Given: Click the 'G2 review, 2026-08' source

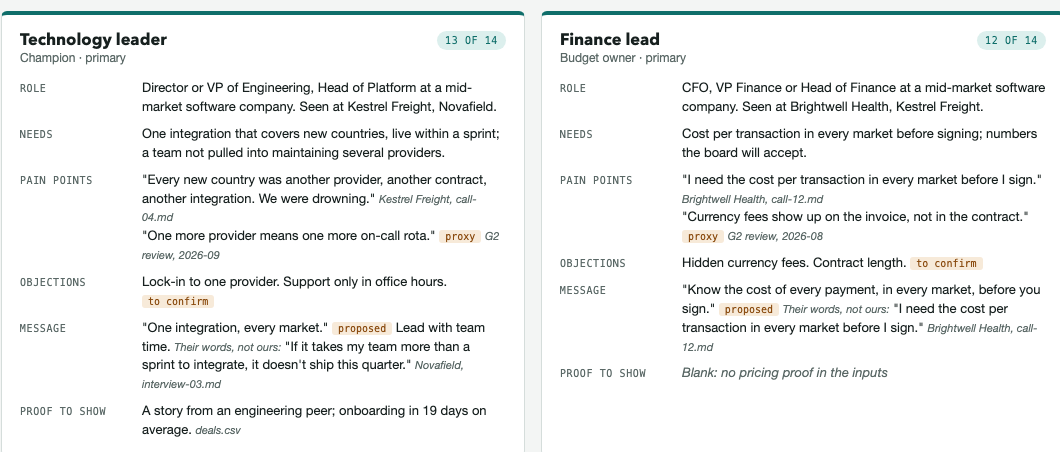Looking at the screenshot, I should (775, 236).
